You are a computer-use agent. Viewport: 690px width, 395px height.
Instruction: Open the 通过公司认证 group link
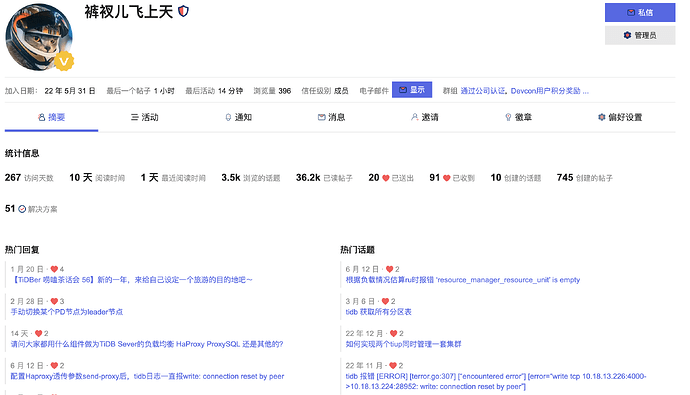[x=483, y=91]
